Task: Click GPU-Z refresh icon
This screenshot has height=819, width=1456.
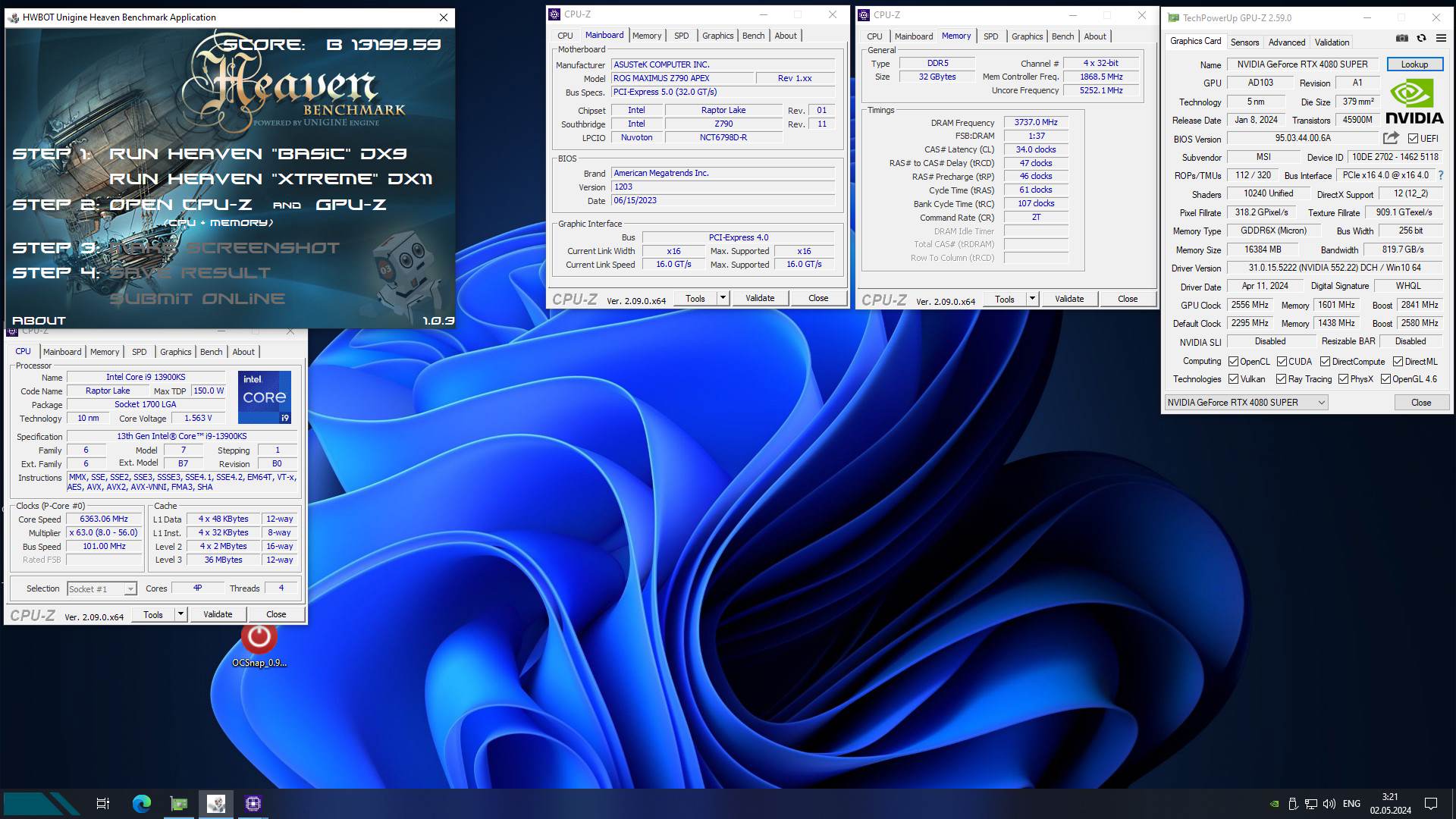Action: tap(1422, 38)
